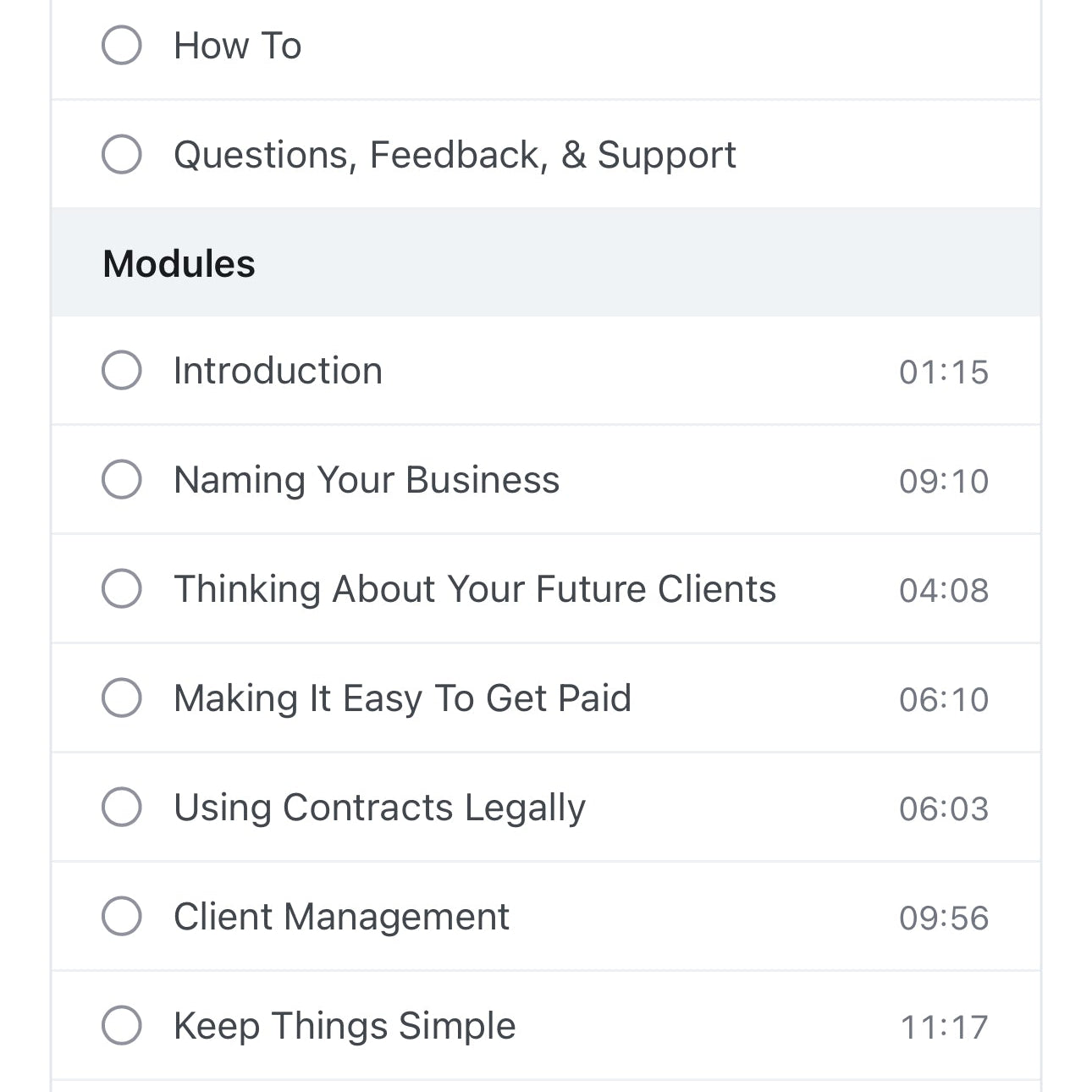Screen dimensions: 1092x1092
Task: Mark Client Management module as done
Action: coord(121,916)
